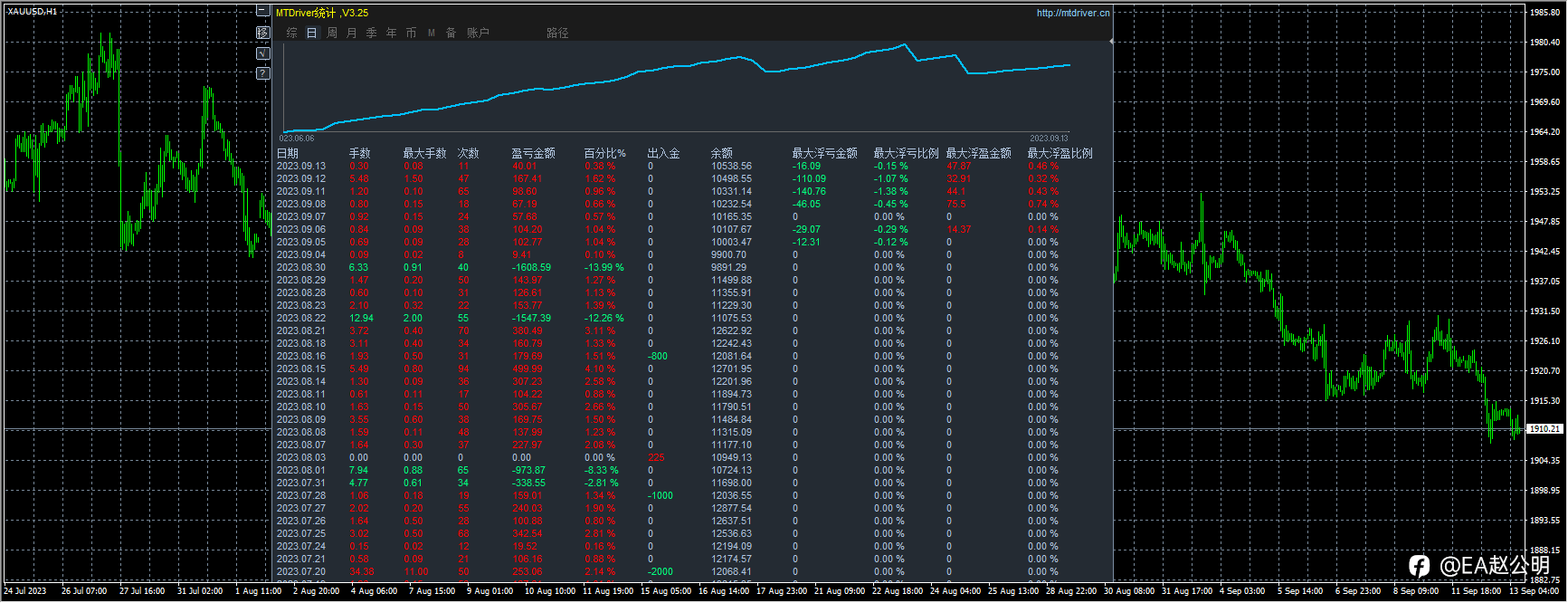Click the 1910.21 current price label
1568x603 pixels.
1544,428
